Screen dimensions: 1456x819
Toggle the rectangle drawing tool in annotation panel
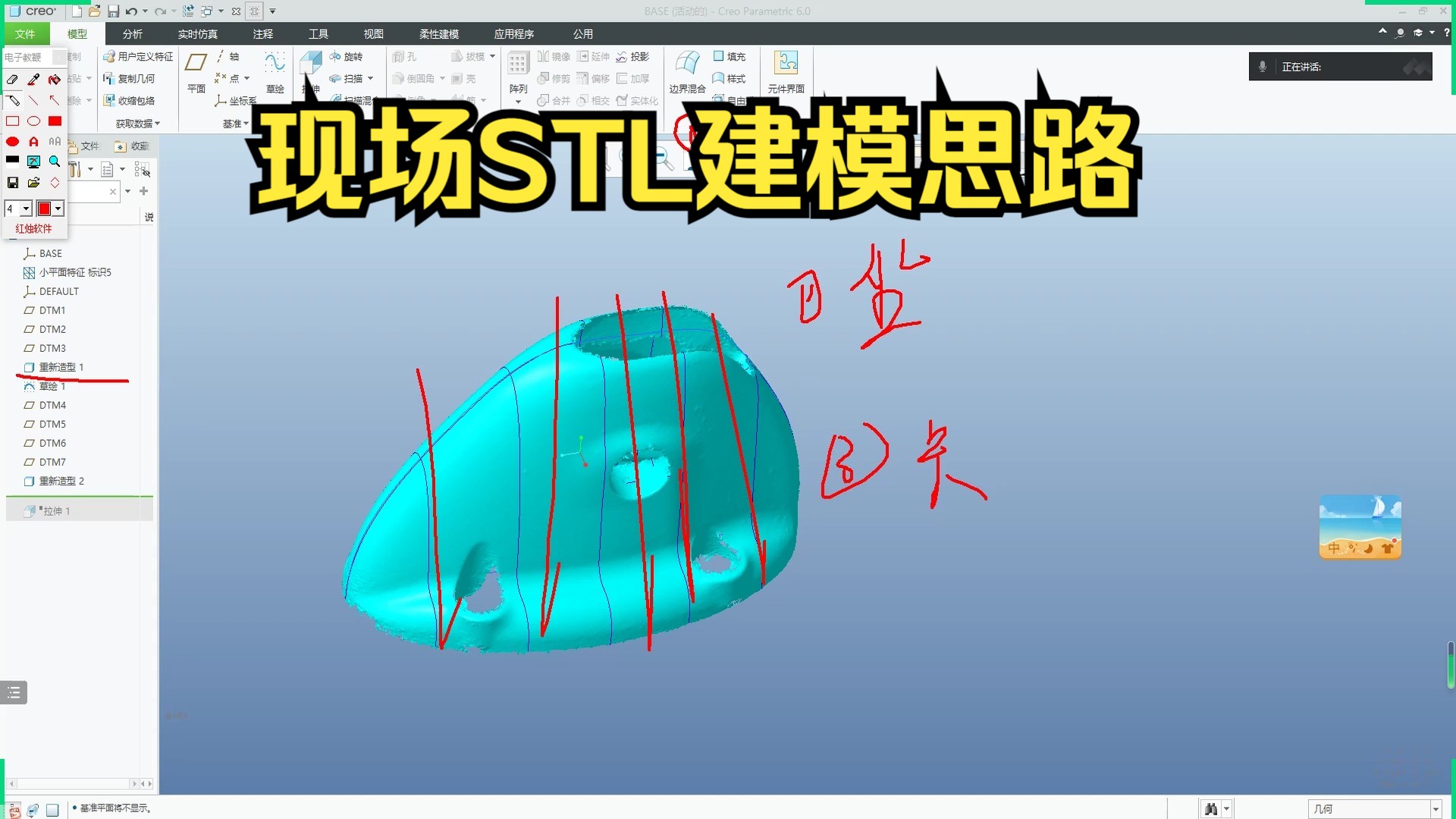click(12, 121)
